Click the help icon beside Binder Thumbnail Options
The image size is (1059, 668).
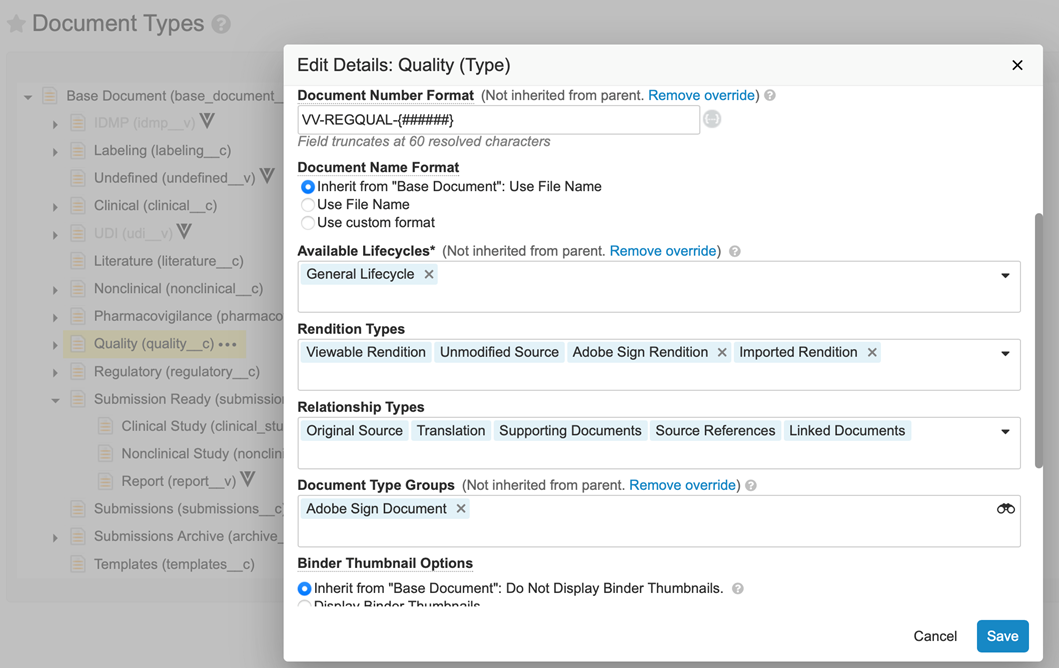pyautogui.click(x=737, y=589)
